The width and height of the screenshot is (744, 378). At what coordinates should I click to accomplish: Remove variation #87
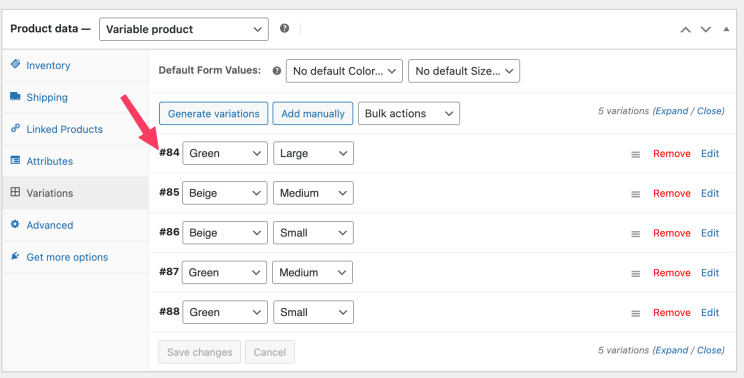[x=671, y=273]
